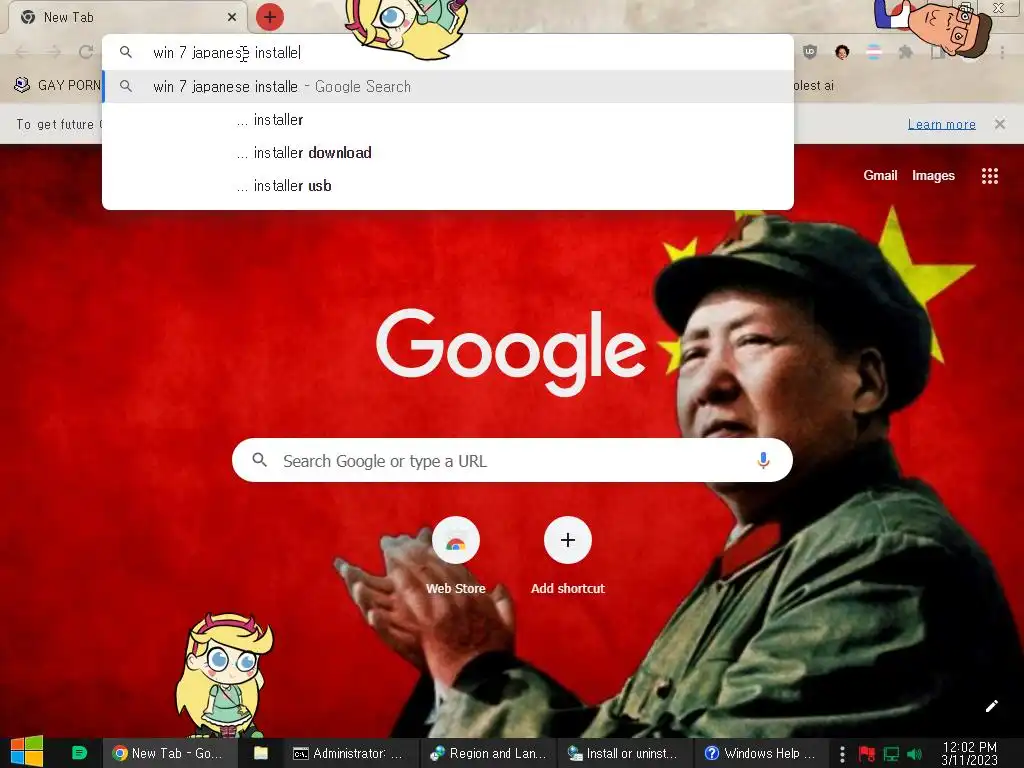Image resolution: width=1024 pixels, height=768 pixels.
Task: Open Chrome three-dot menu
Action: [1002, 52]
